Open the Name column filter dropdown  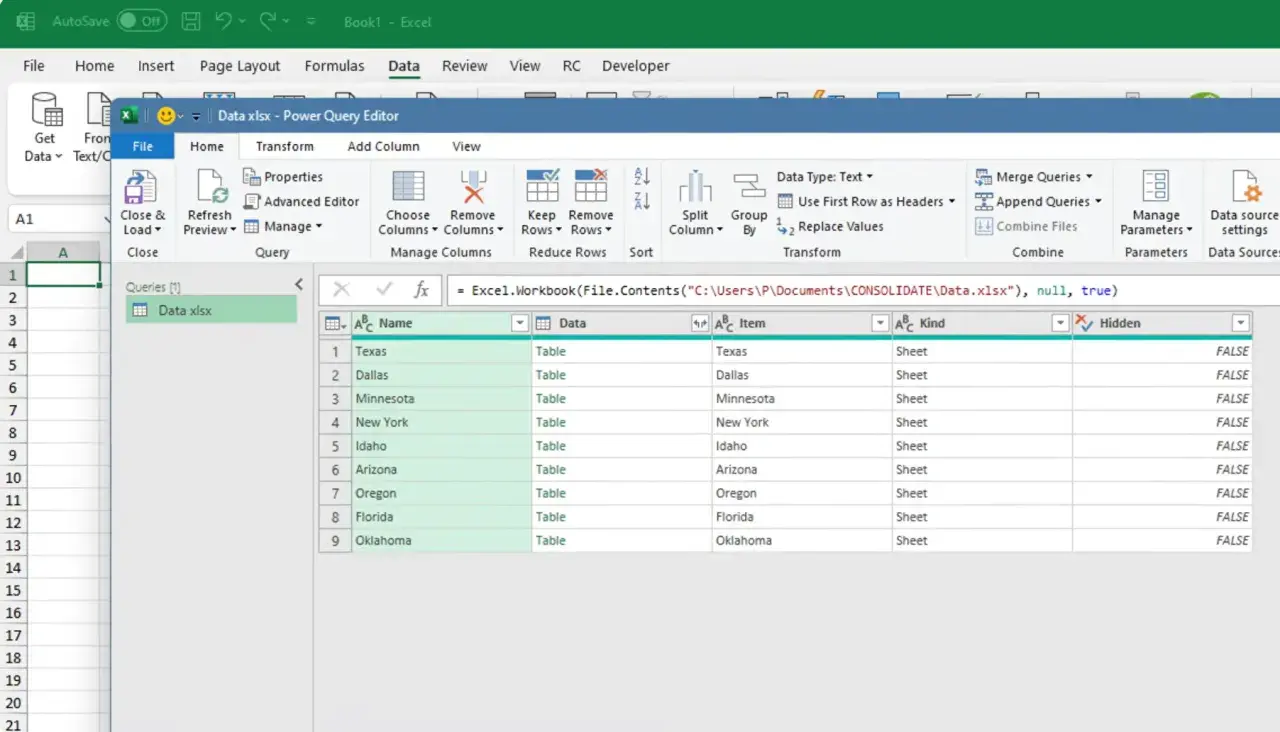click(x=519, y=324)
